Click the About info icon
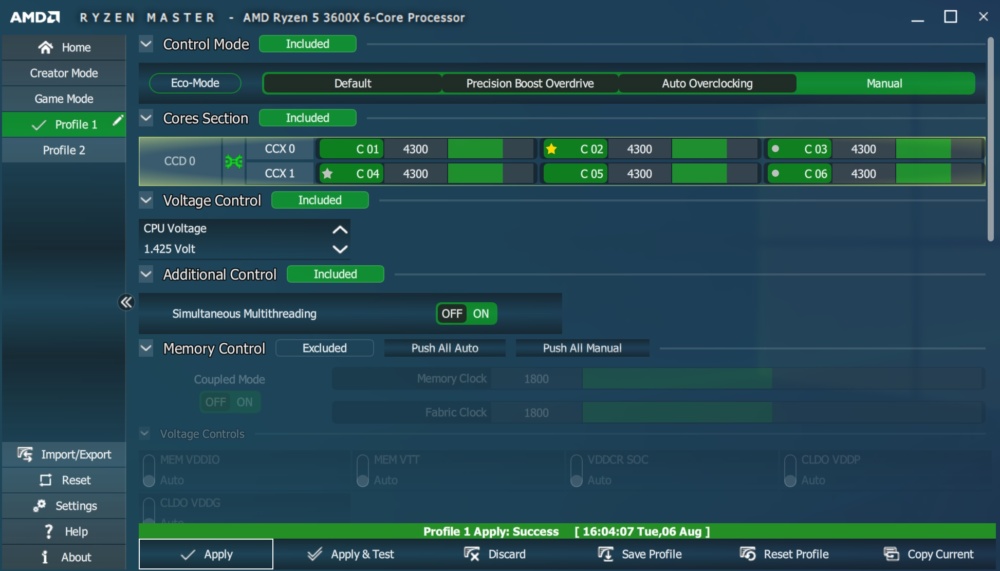This screenshot has height=571, width=1000. pyautogui.click(x=45, y=557)
